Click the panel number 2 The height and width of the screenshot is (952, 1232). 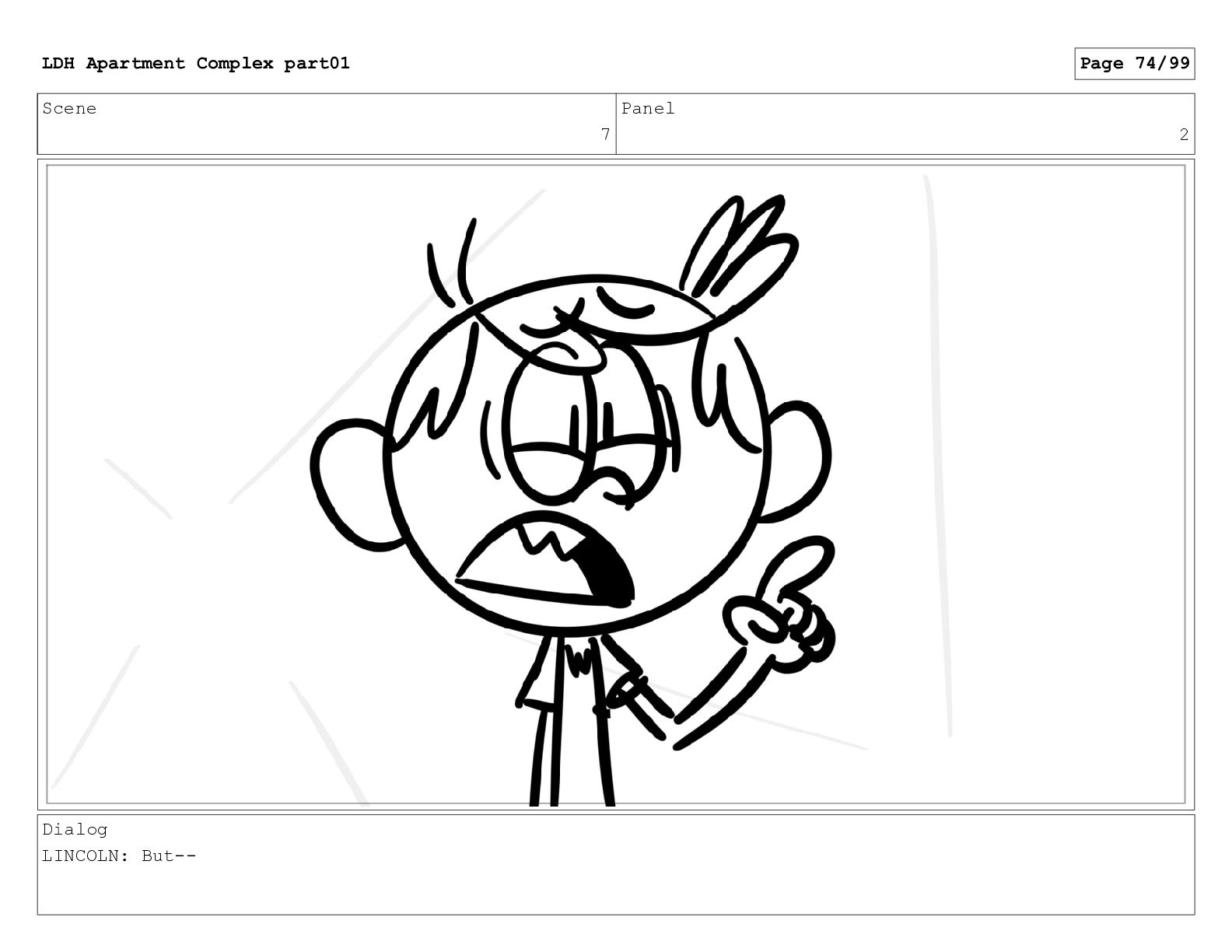point(1184,135)
